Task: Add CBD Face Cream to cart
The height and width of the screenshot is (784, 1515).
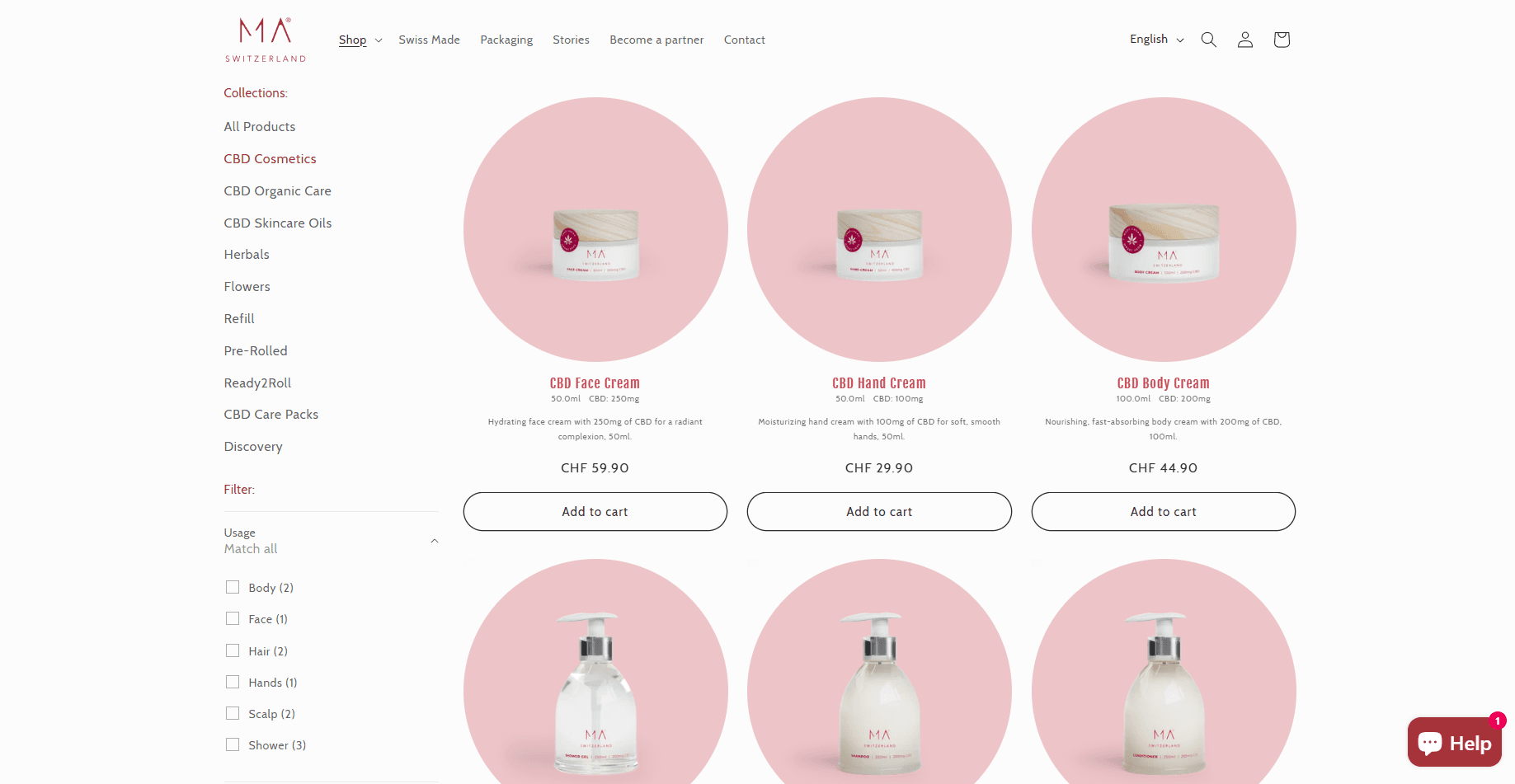Action: point(595,511)
